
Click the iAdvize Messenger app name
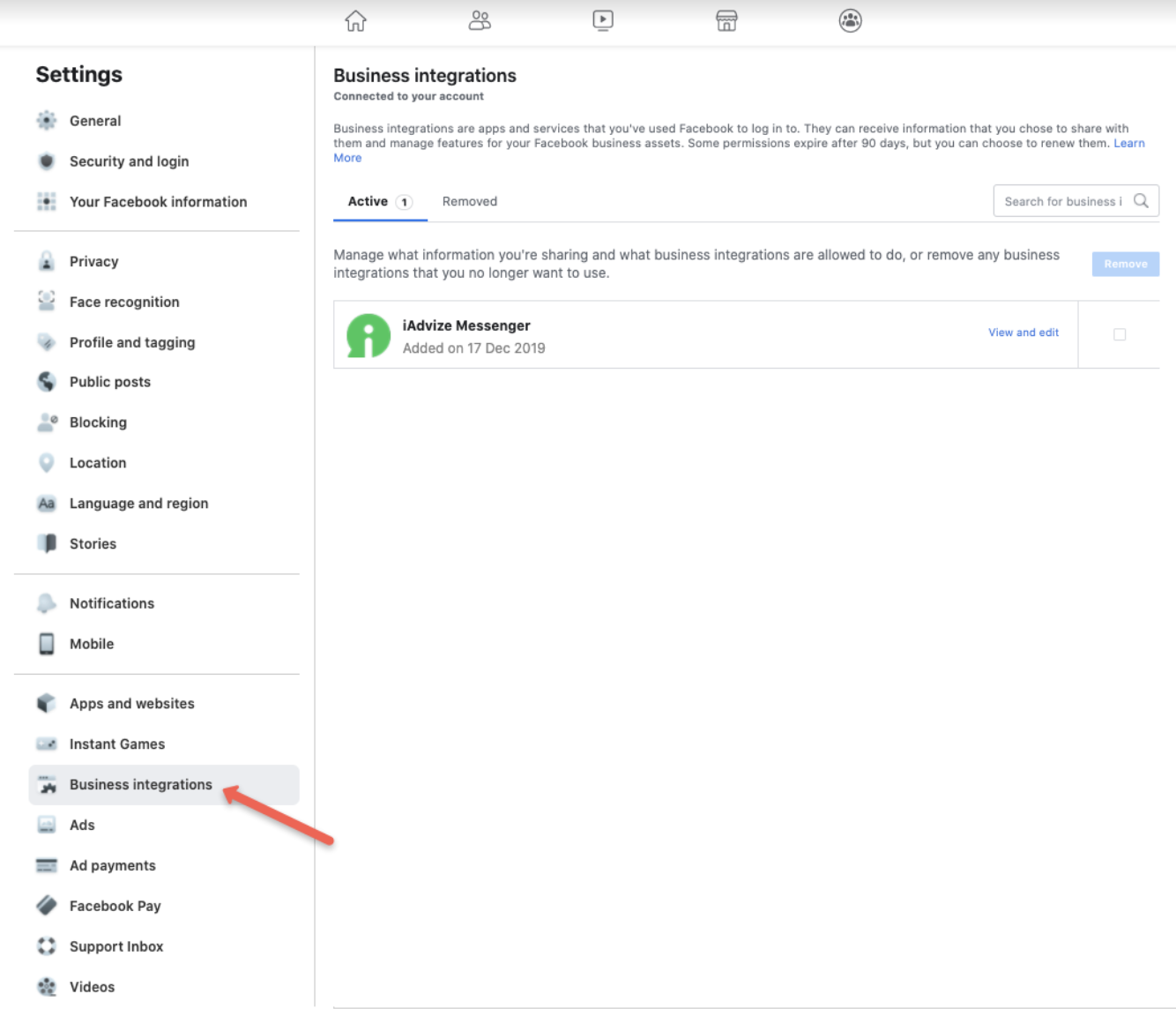click(466, 325)
